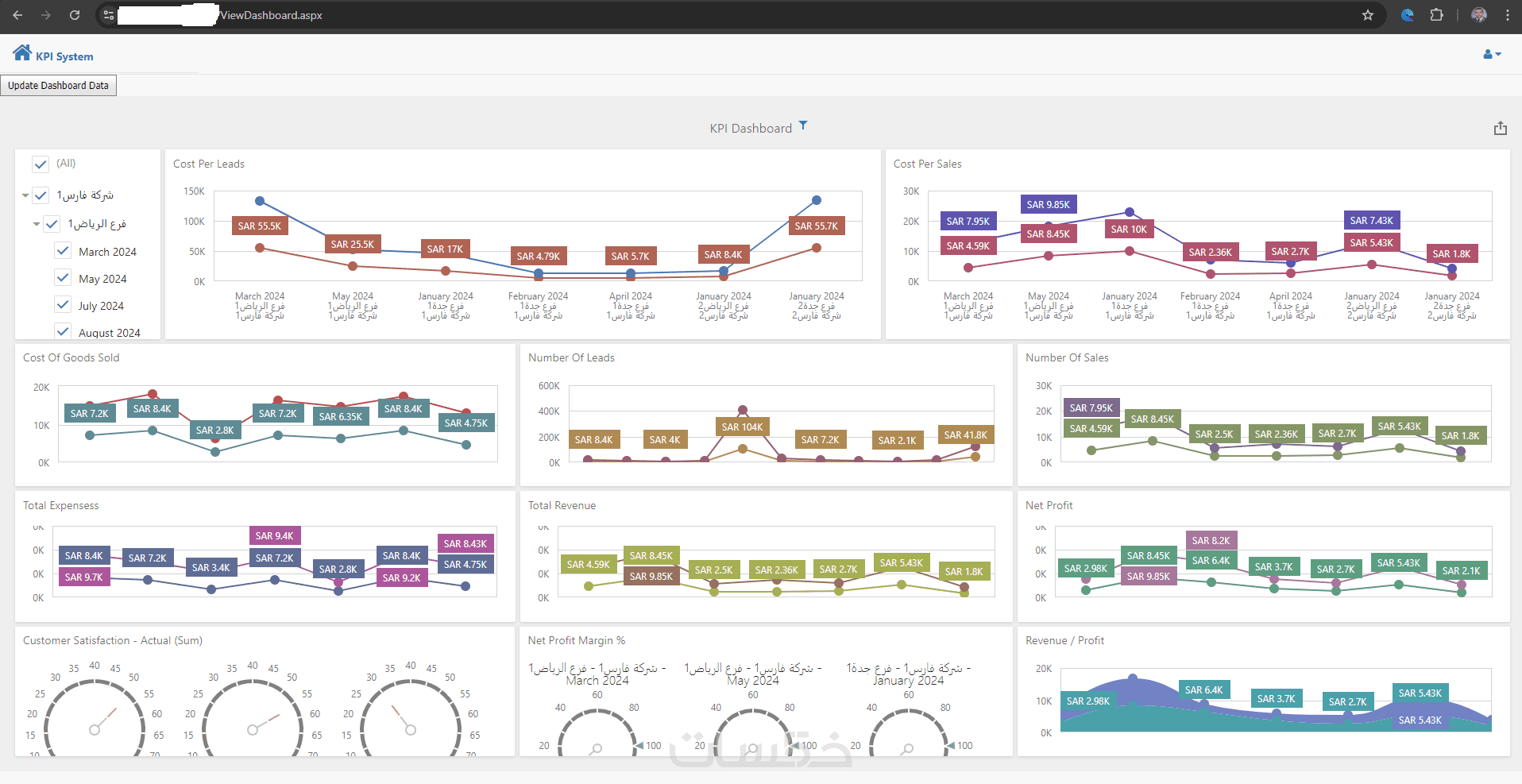This screenshot has height=784, width=1522.
Task: Toggle the (All) filter checkbox
Action: tap(41, 164)
